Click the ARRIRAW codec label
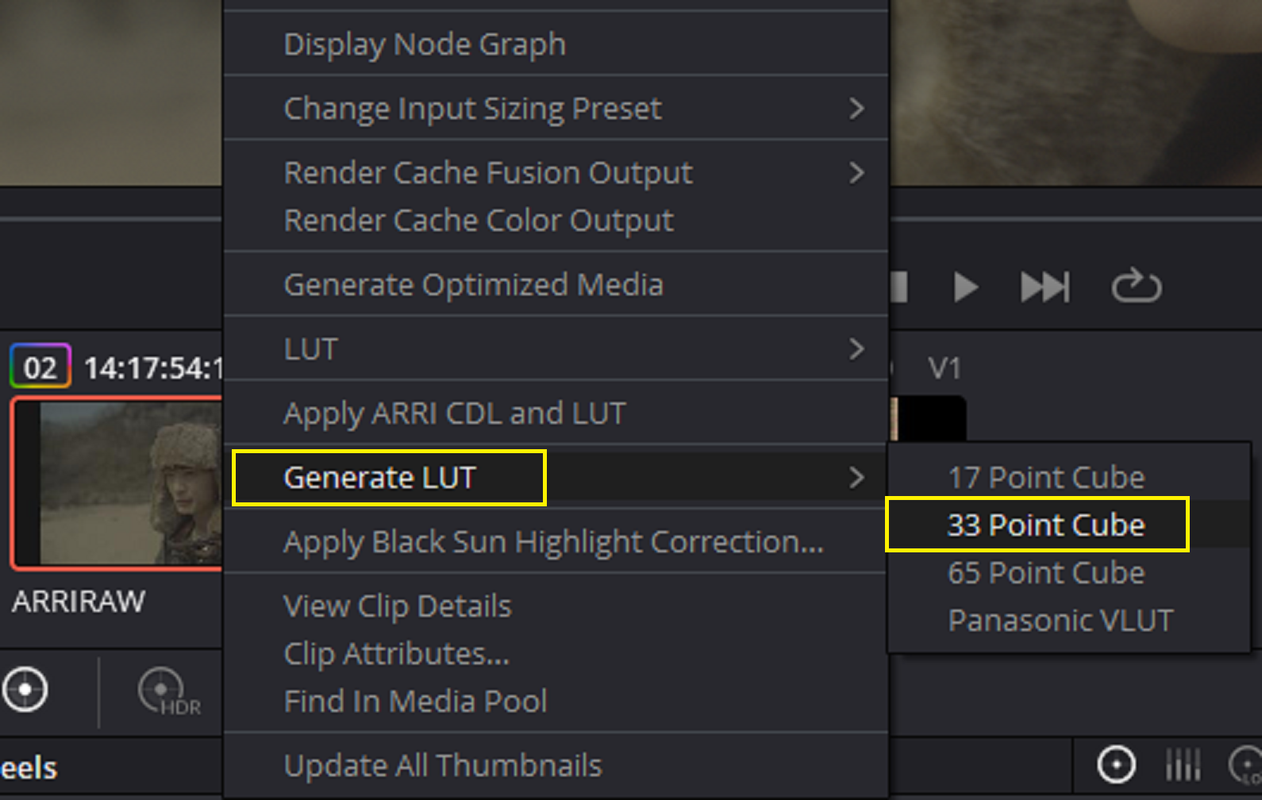The width and height of the screenshot is (1262, 800). (79, 602)
